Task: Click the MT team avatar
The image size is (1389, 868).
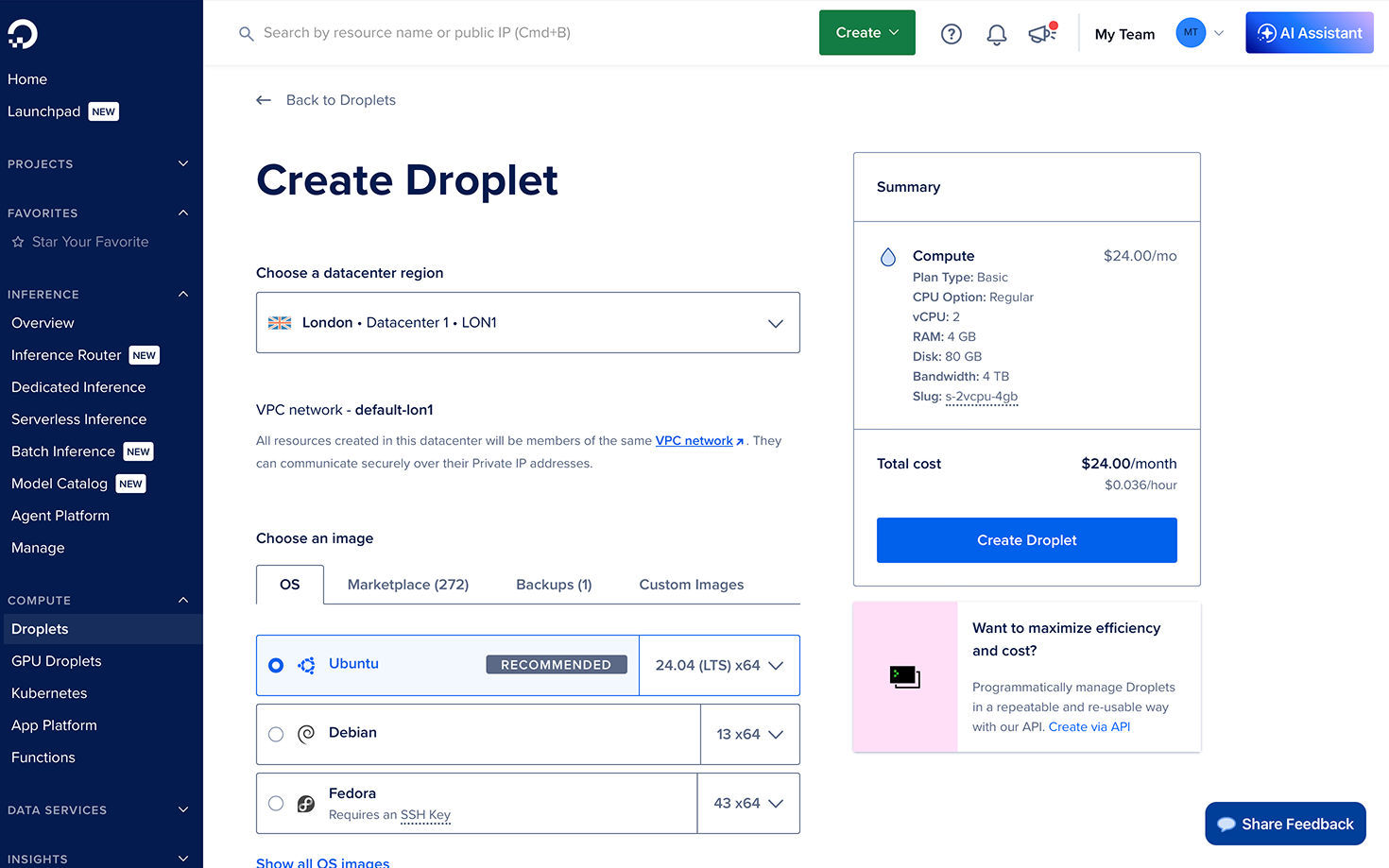Action: [1191, 33]
